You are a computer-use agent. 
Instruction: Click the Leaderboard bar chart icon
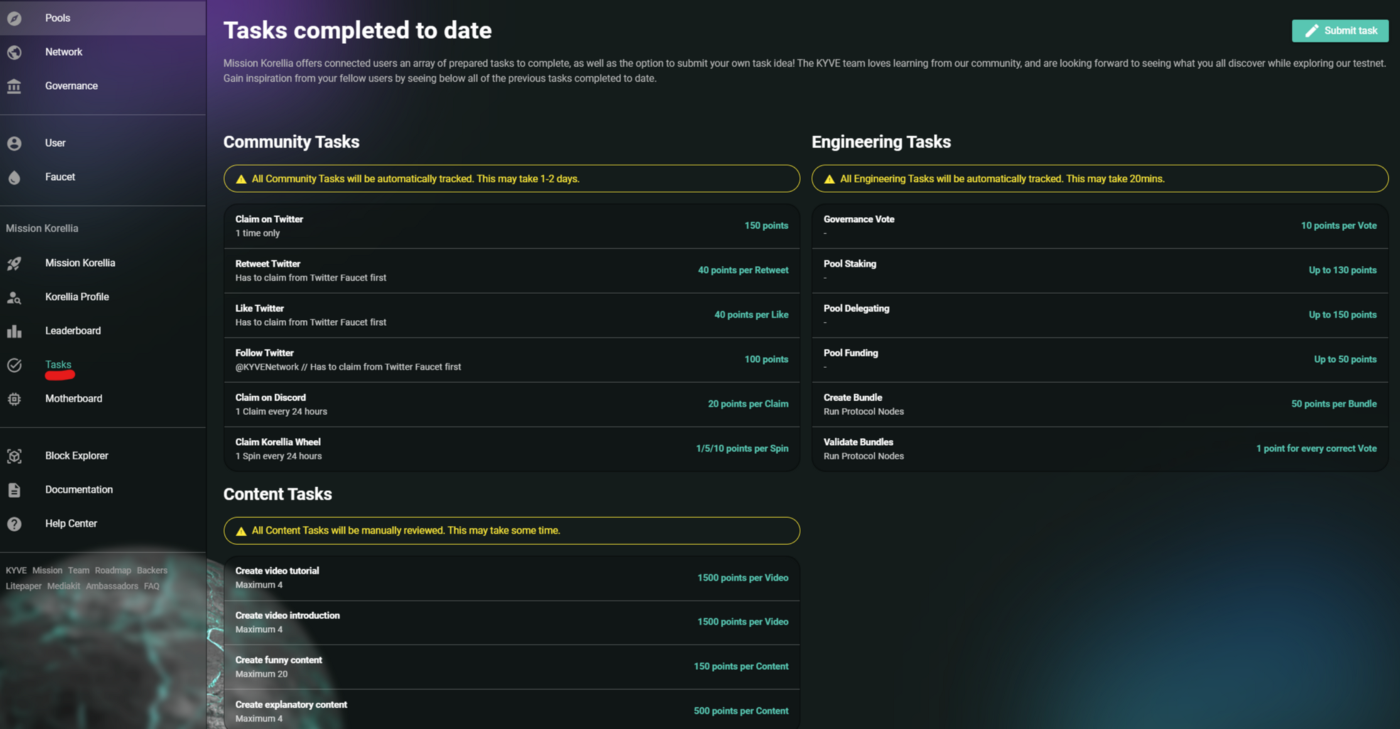pos(14,331)
